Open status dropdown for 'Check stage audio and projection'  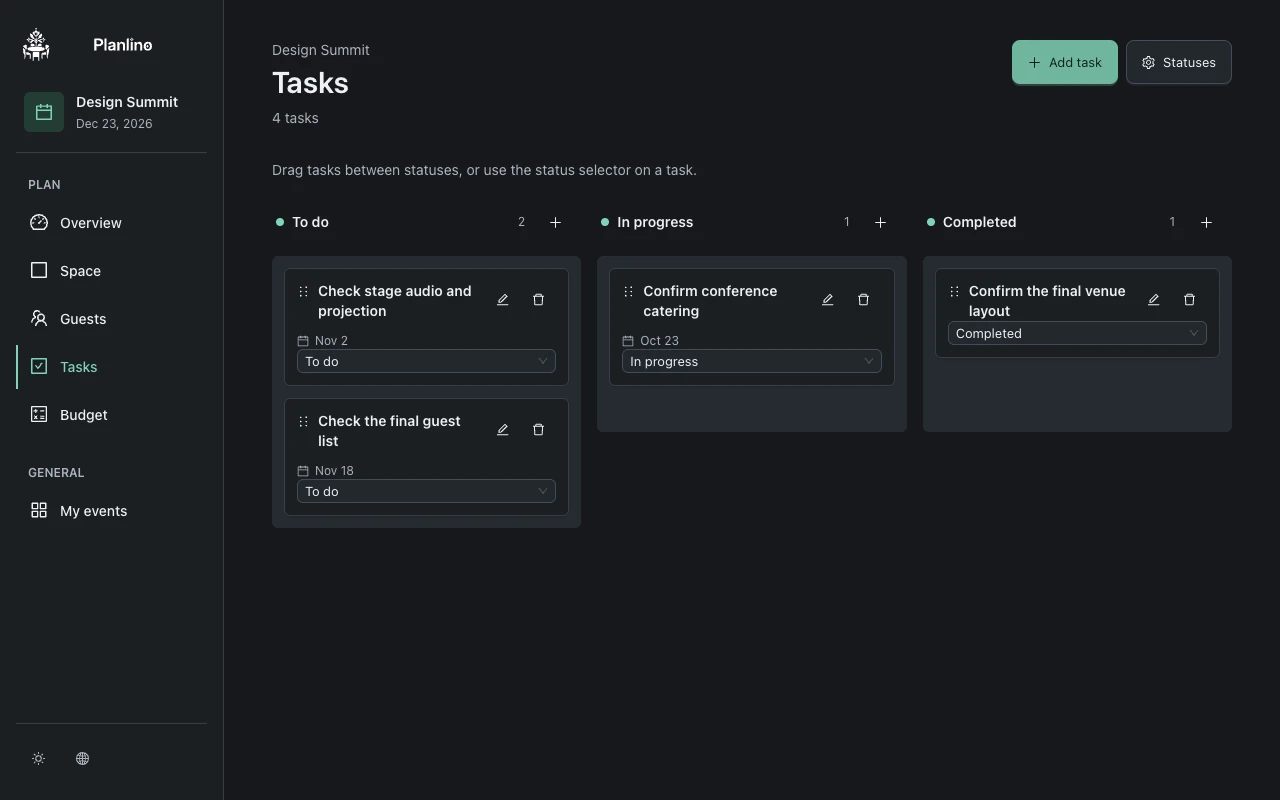(x=426, y=361)
